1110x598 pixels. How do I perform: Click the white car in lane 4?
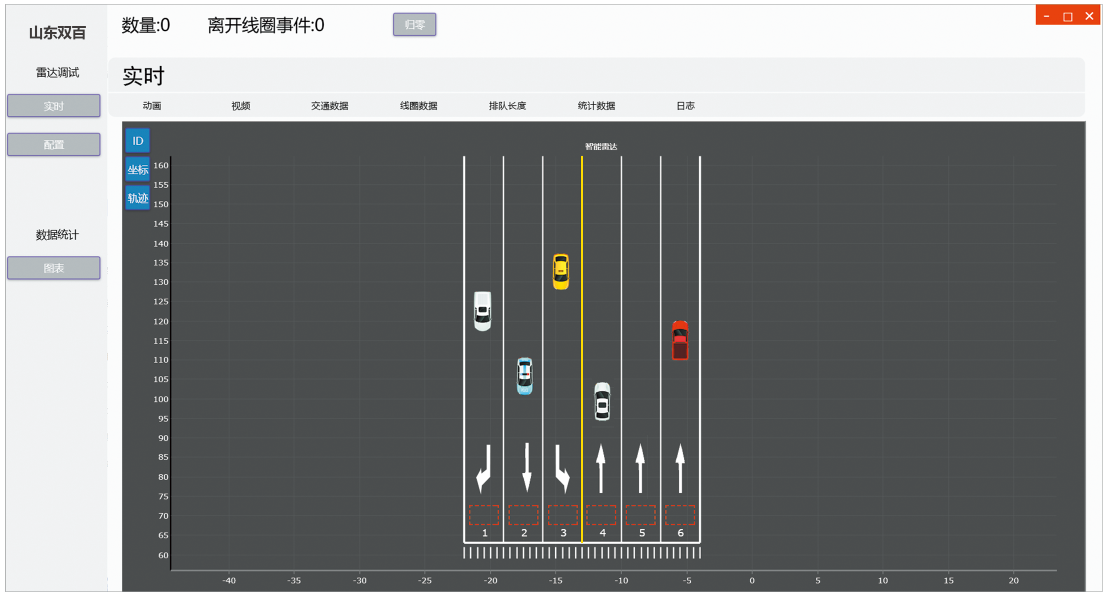(x=602, y=401)
